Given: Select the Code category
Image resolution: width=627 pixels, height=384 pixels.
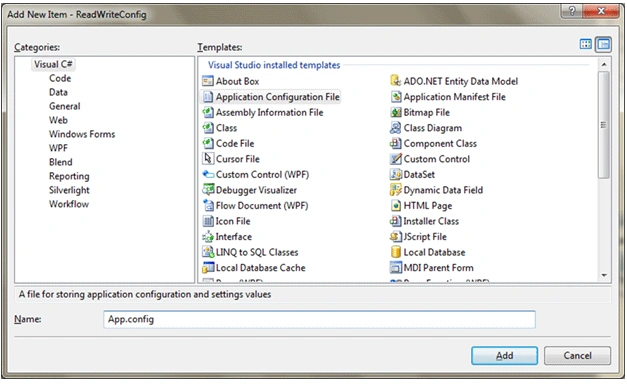Looking at the screenshot, I should pos(60,78).
